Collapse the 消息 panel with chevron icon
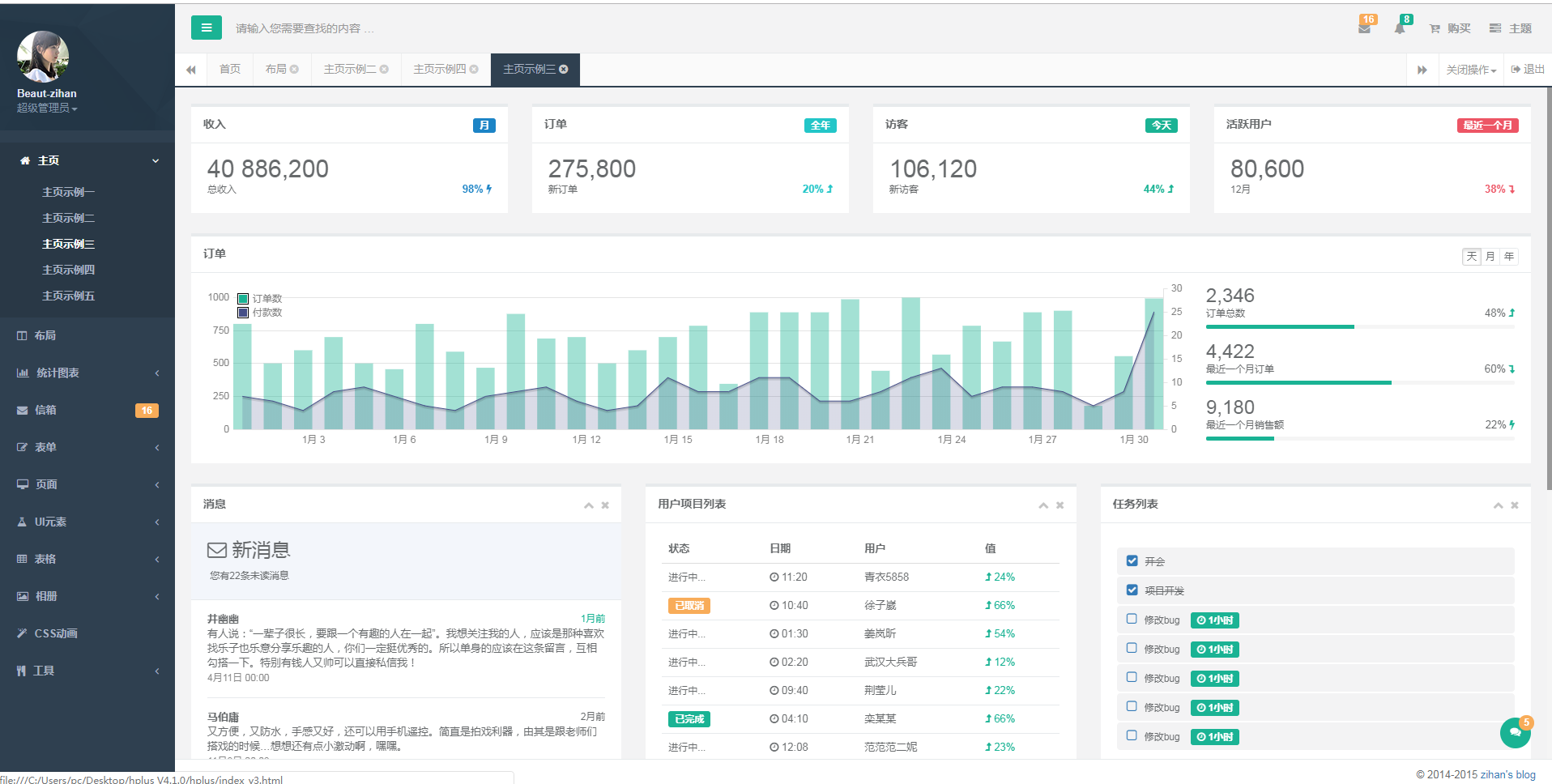 pos(589,505)
